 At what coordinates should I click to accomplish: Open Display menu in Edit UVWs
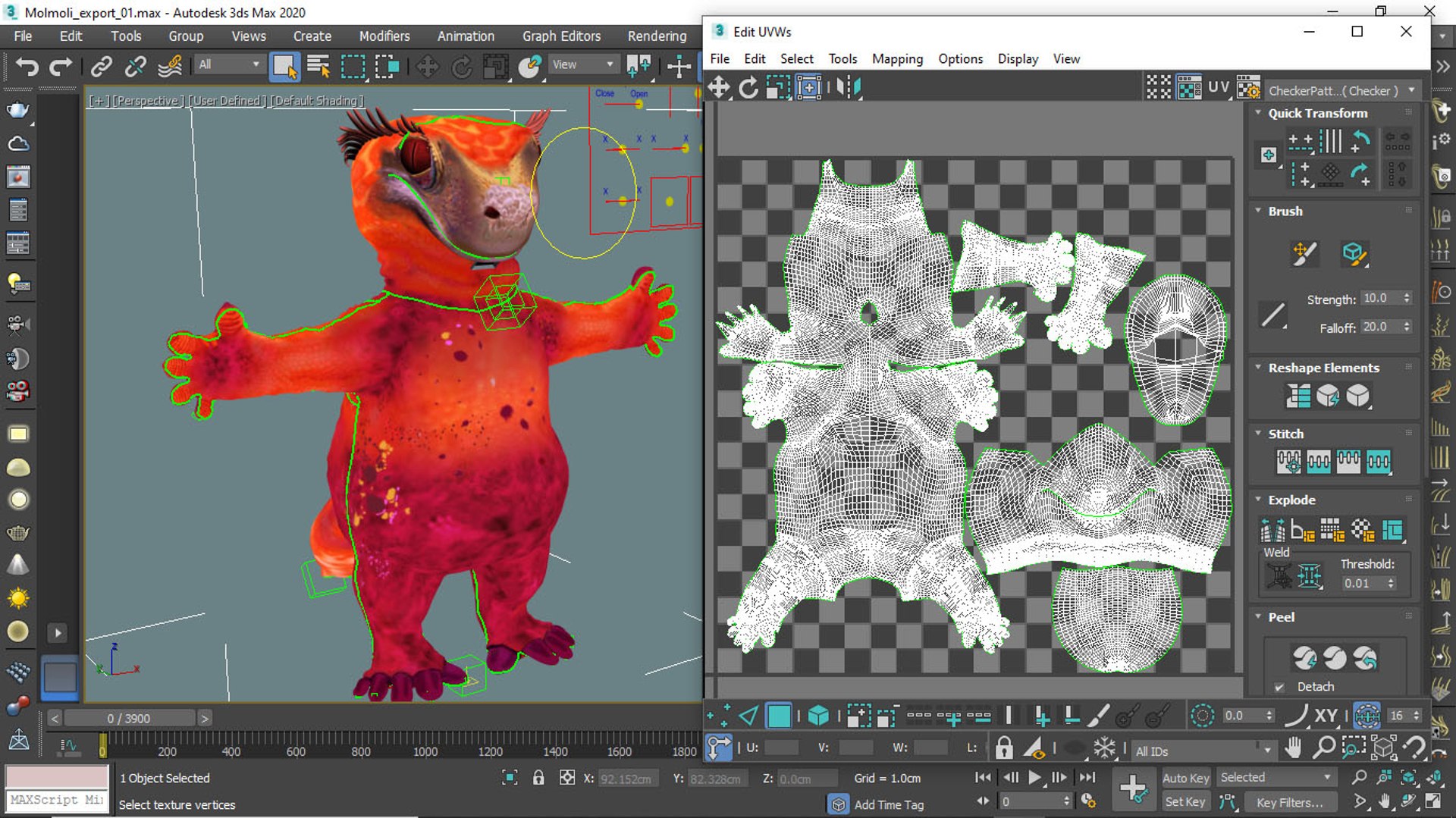1018,59
